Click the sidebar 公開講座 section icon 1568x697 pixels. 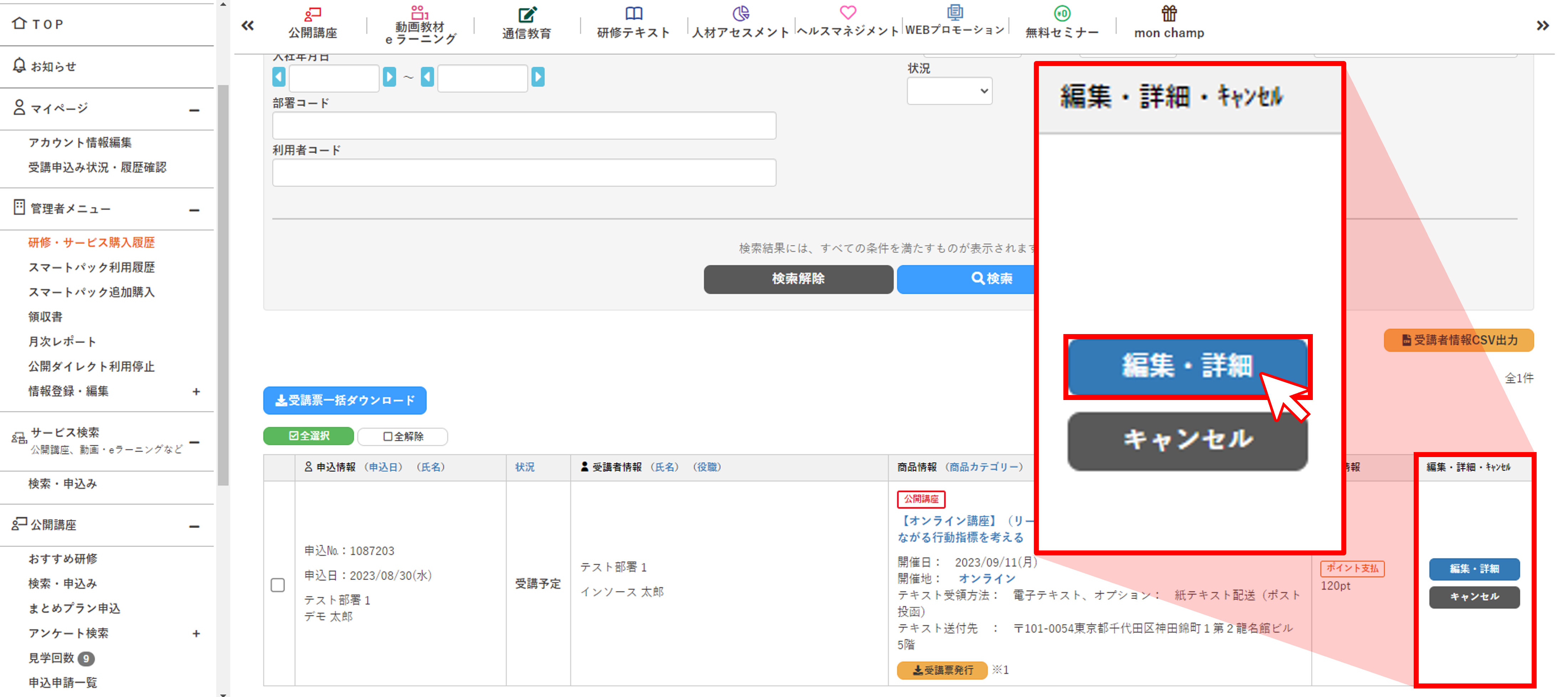[x=20, y=523]
